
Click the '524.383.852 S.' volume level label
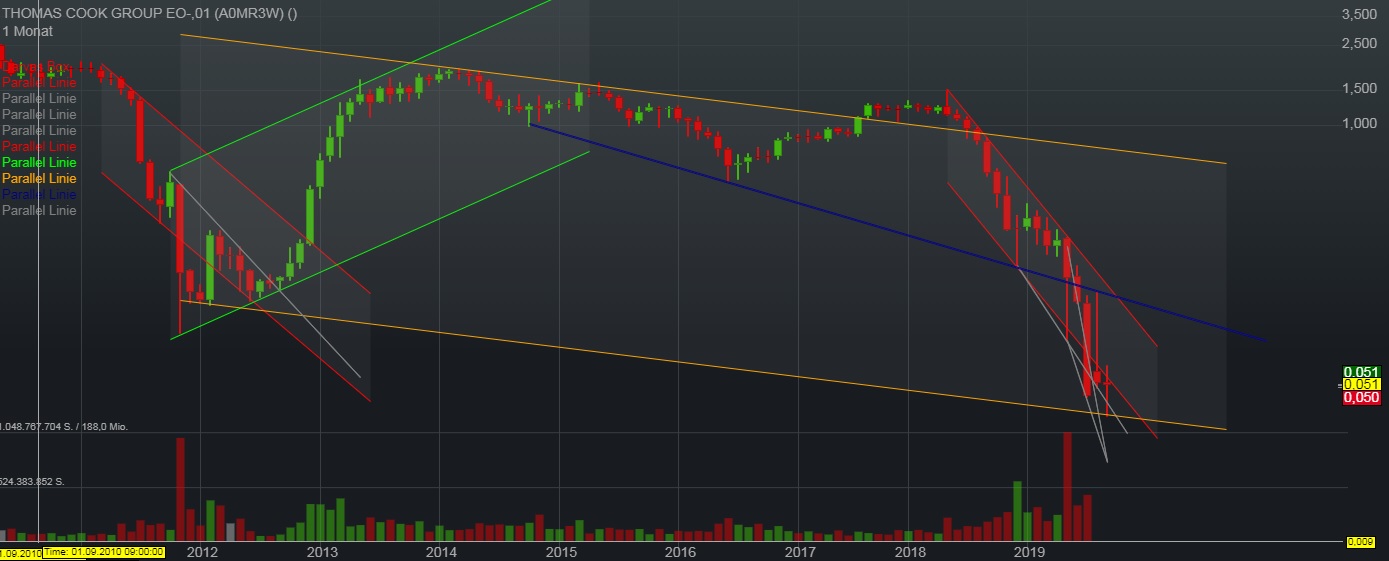click(x=33, y=482)
